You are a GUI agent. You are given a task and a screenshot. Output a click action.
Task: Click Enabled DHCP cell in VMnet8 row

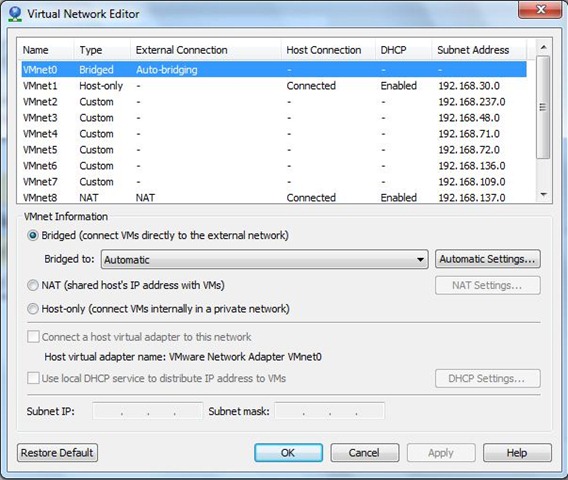[399, 198]
